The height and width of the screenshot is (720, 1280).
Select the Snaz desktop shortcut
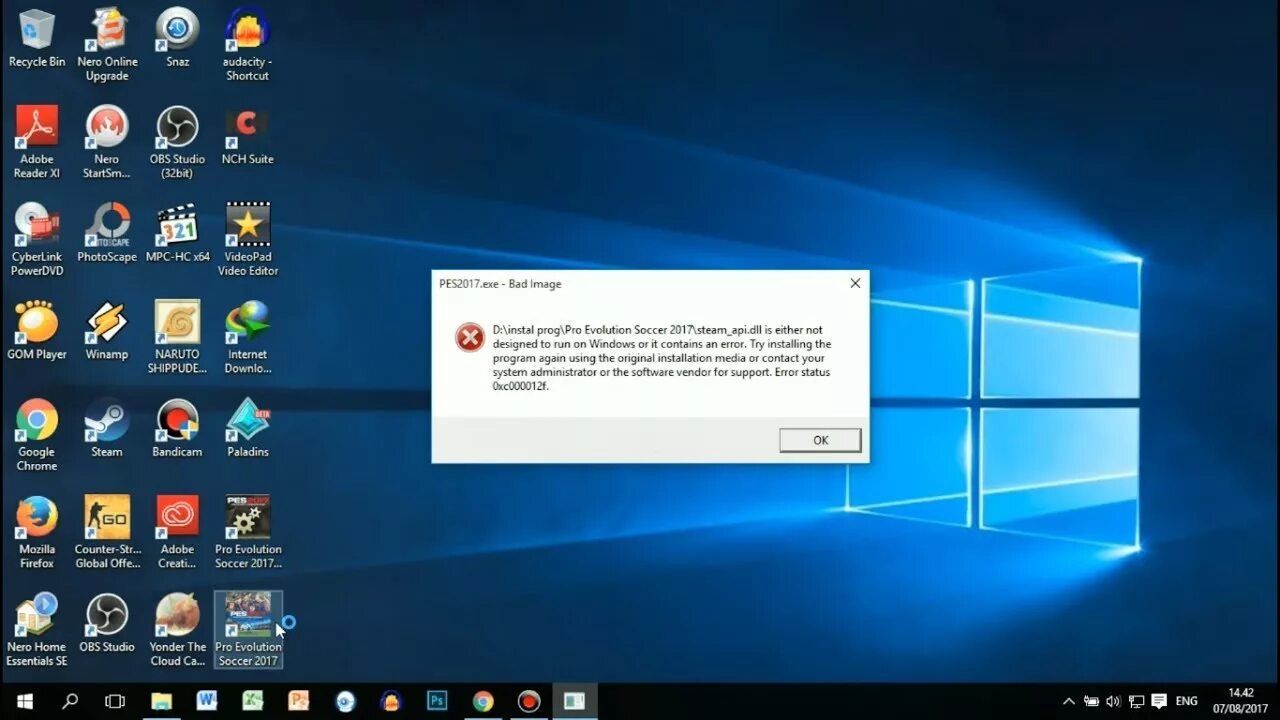[x=178, y=39]
